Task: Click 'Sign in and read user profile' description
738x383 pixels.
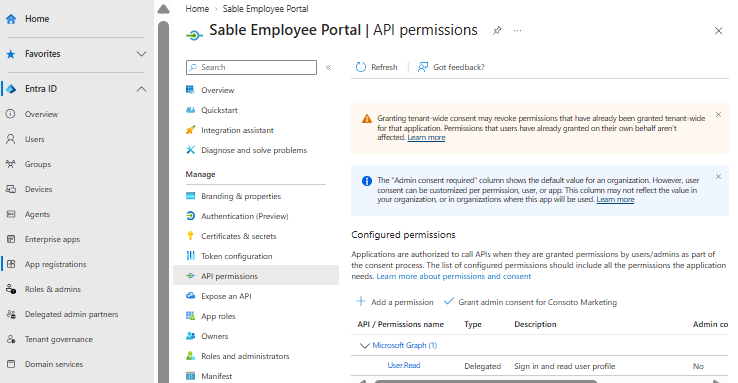Action: pos(564,366)
